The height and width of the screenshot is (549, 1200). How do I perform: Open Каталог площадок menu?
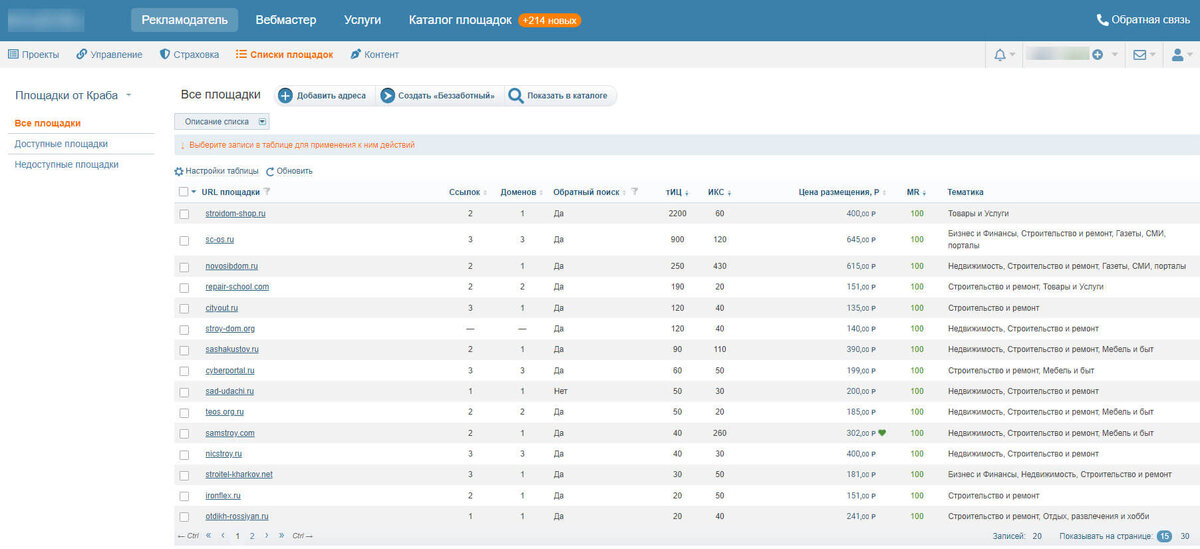pos(460,20)
